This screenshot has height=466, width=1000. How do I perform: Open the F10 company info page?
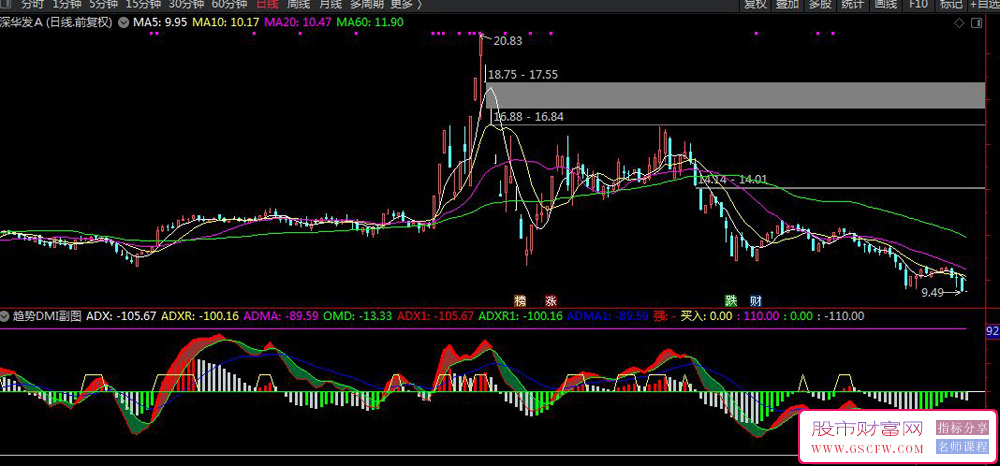(918, 4)
